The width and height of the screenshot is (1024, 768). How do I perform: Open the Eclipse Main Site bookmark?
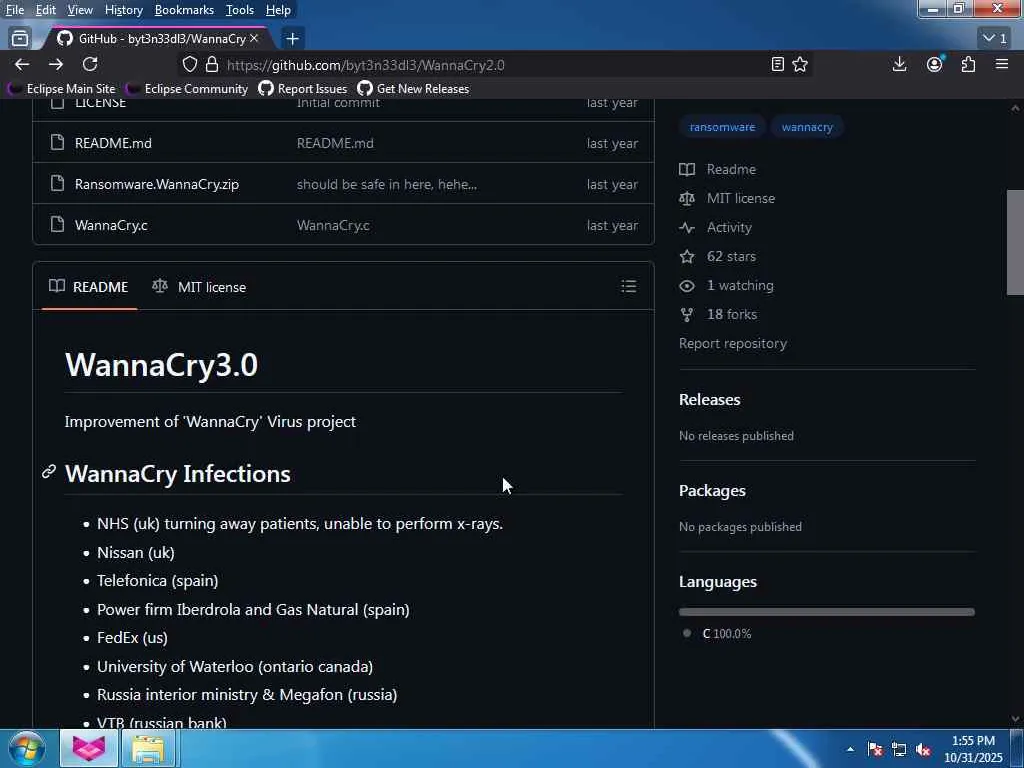pos(63,88)
